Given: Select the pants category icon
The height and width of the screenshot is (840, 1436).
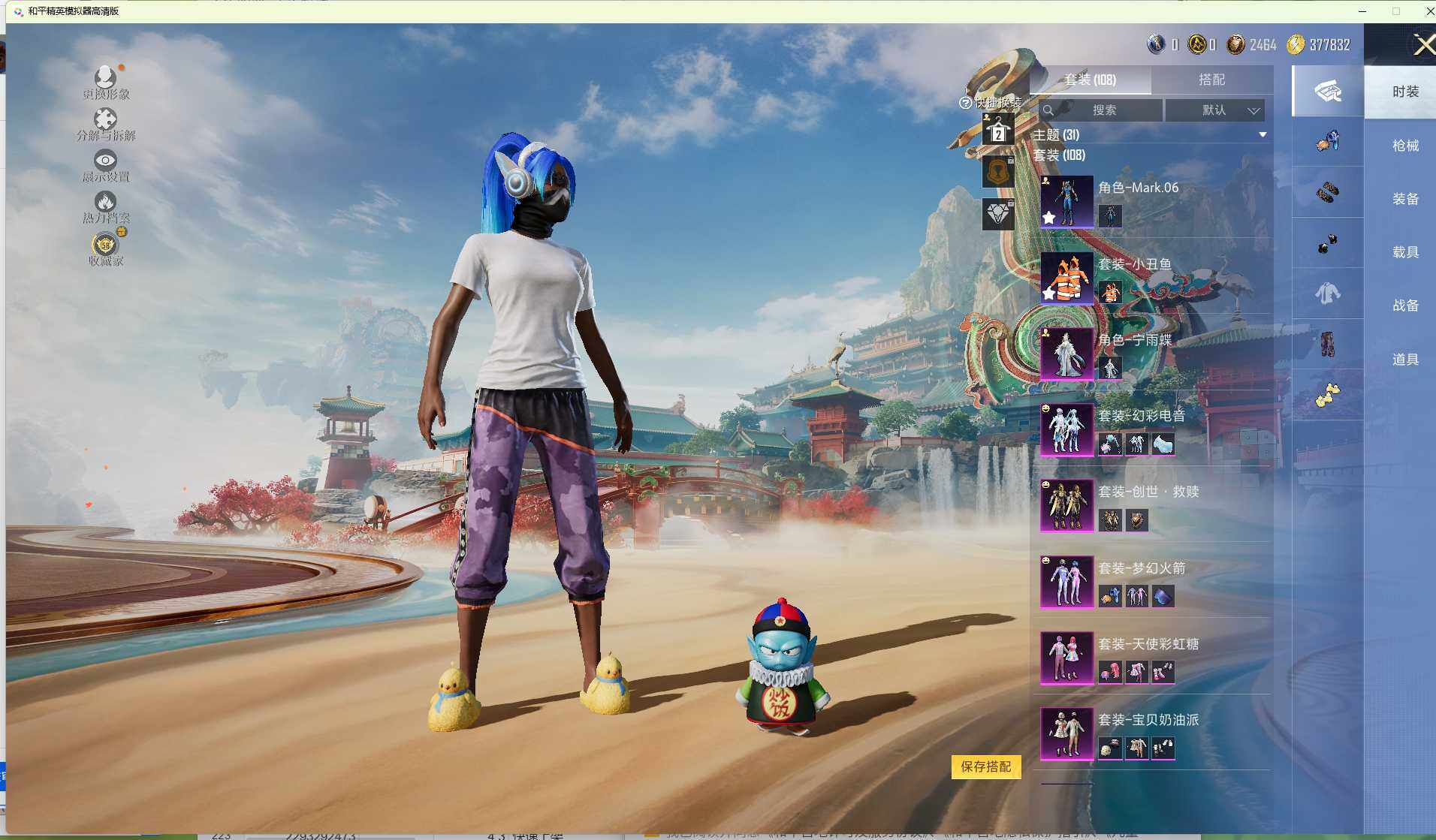Looking at the screenshot, I should point(1328,345).
